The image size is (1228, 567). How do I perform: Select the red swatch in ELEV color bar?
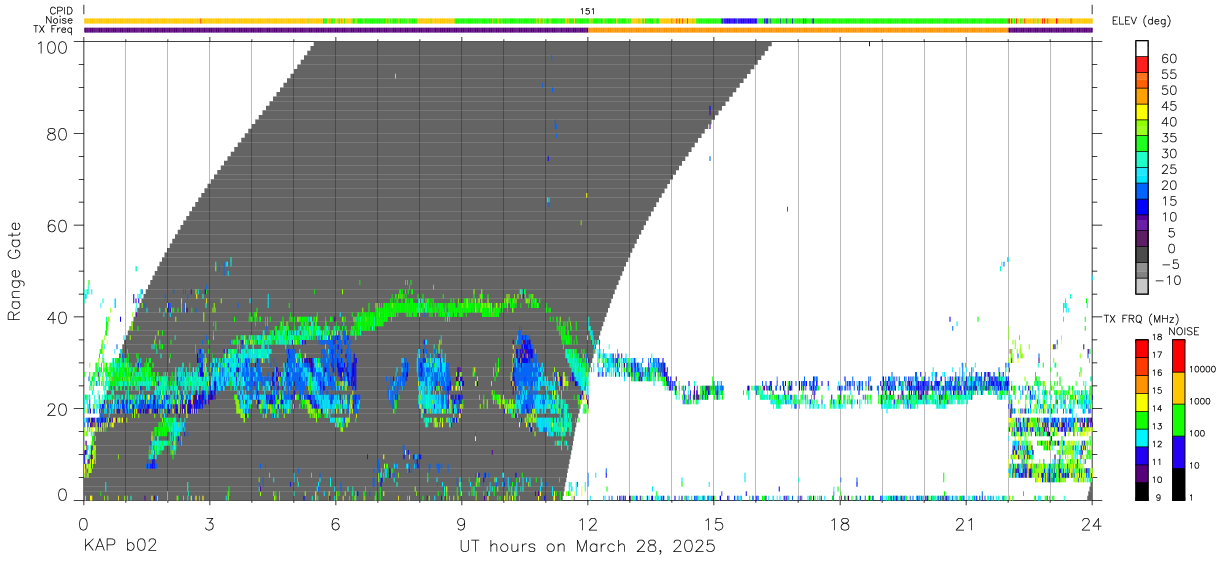tap(1143, 65)
